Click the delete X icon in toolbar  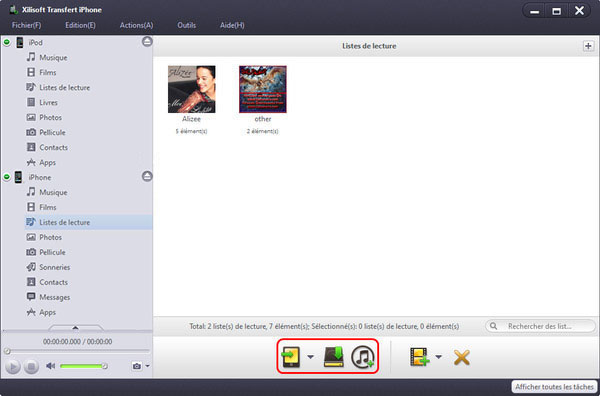pyautogui.click(x=461, y=358)
